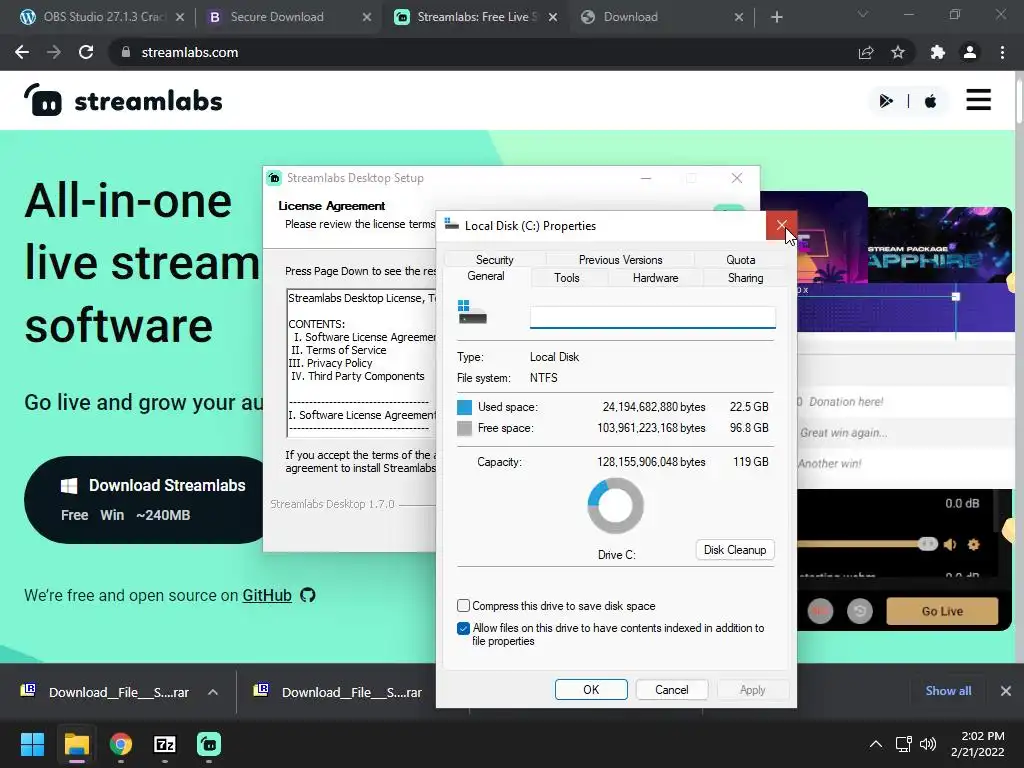
Task: Confirm Properties dialog with OK
Action: [591, 690]
